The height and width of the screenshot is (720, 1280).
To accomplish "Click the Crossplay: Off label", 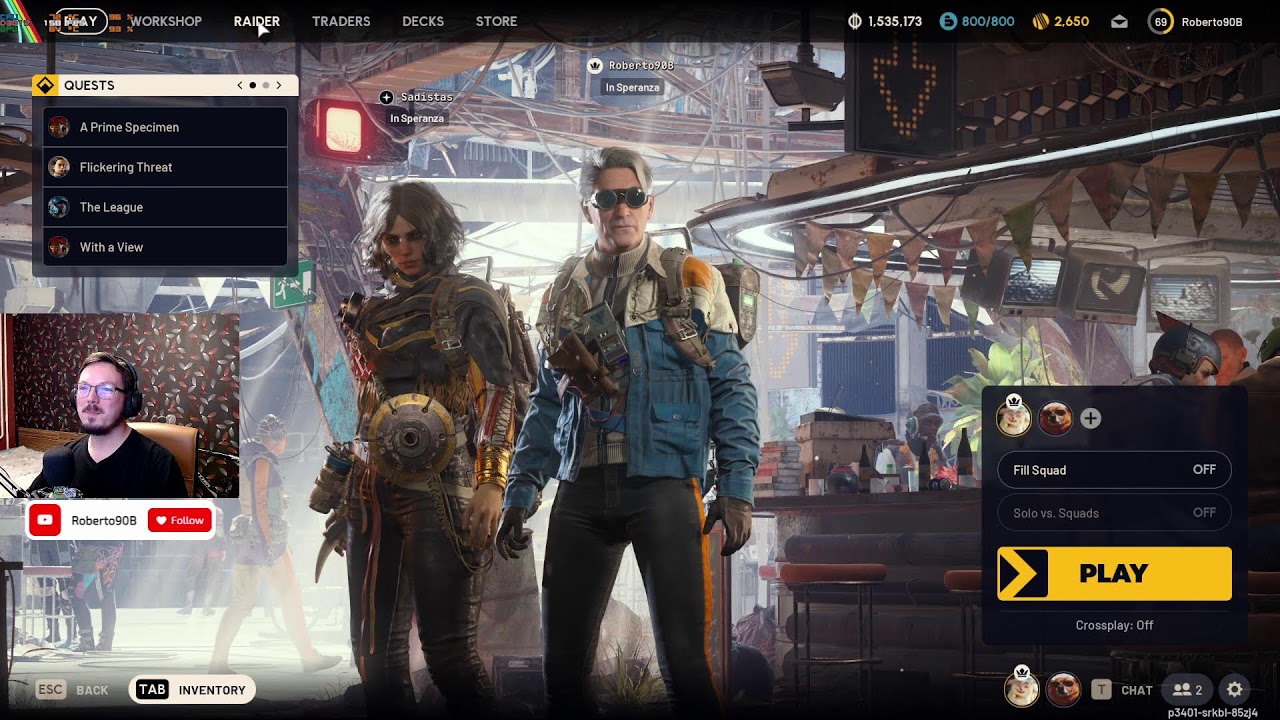I will point(1114,625).
